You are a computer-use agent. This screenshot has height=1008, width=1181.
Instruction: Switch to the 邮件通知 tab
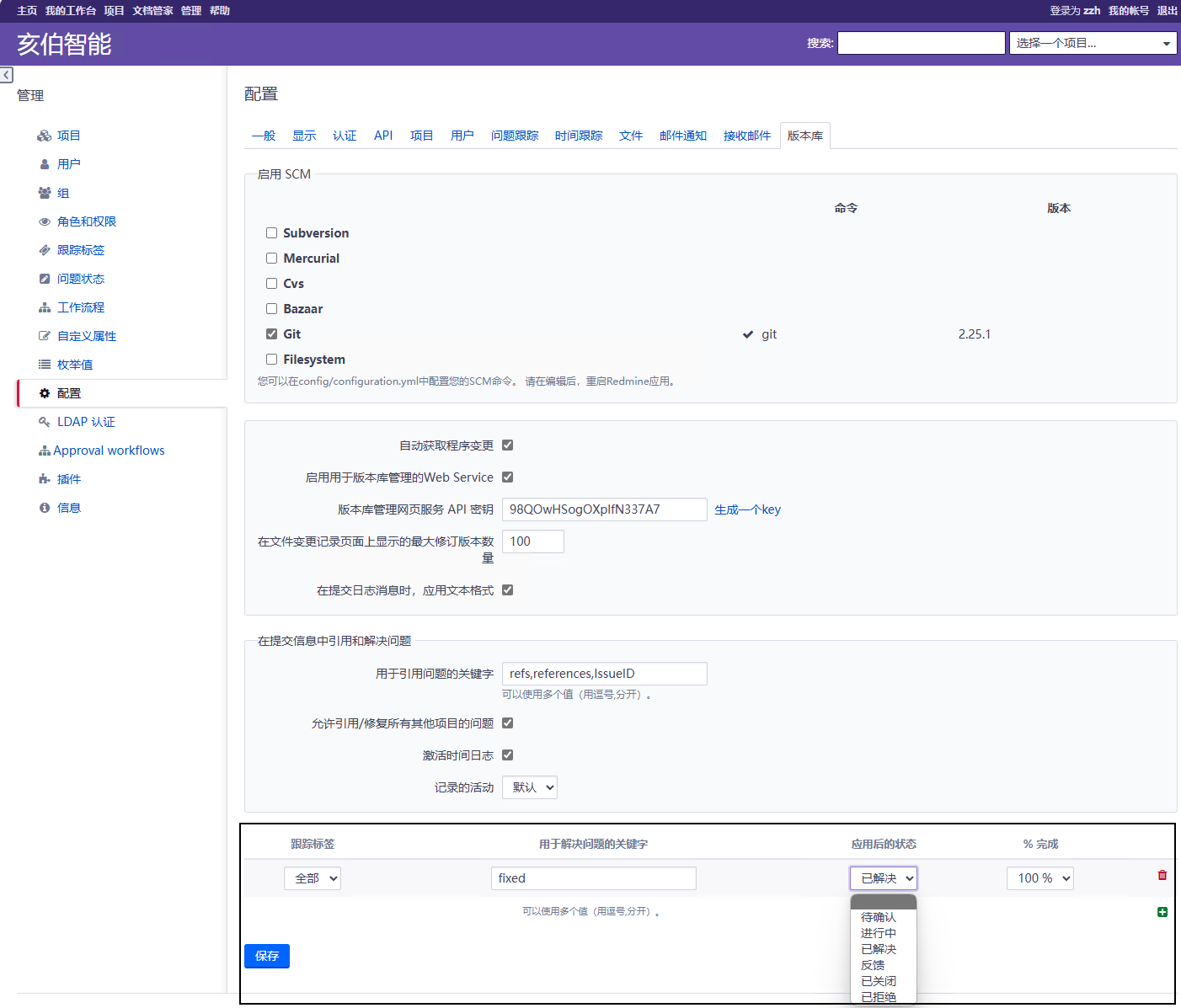682,136
